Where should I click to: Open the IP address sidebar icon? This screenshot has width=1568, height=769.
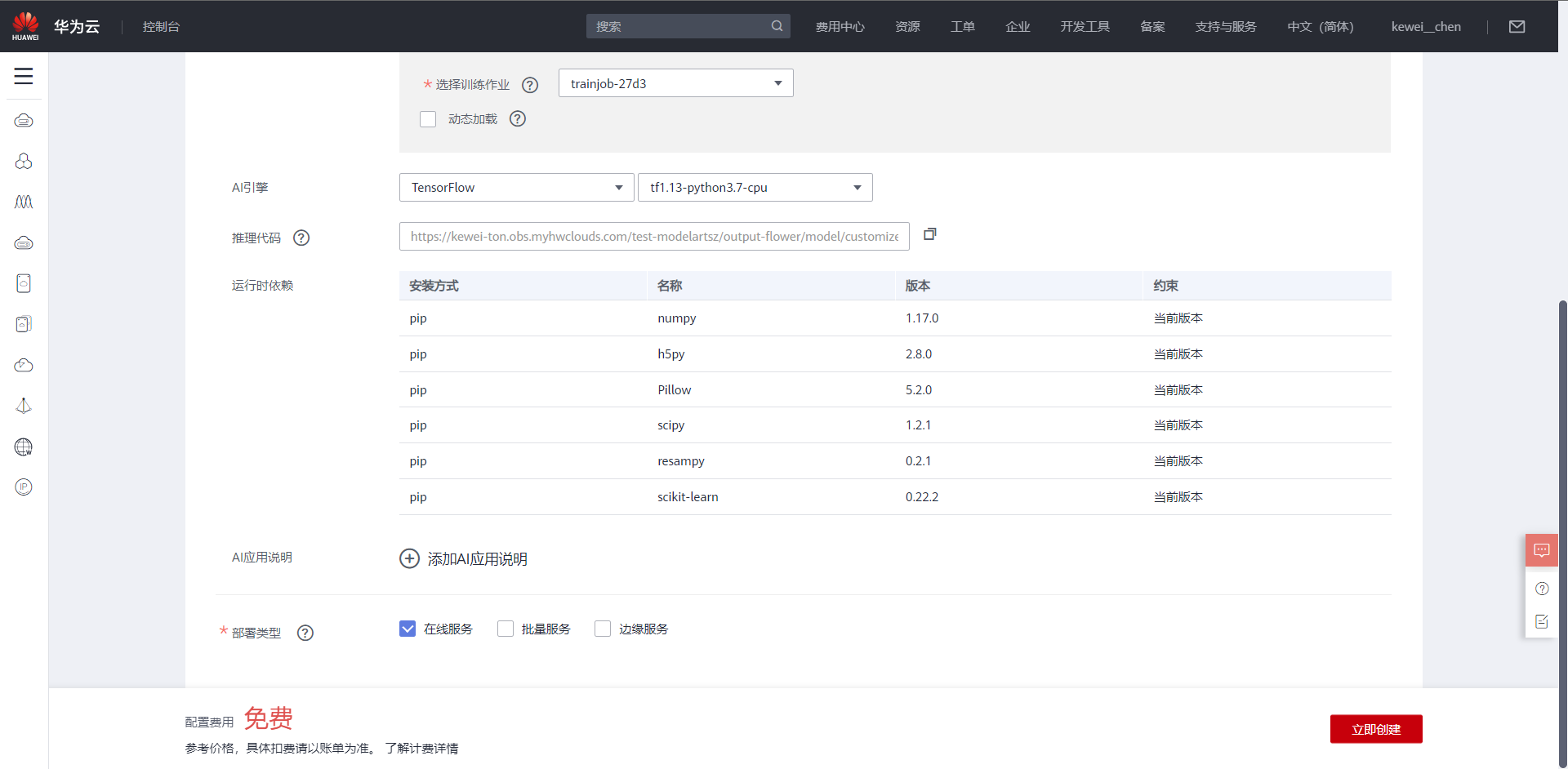[x=24, y=487]
